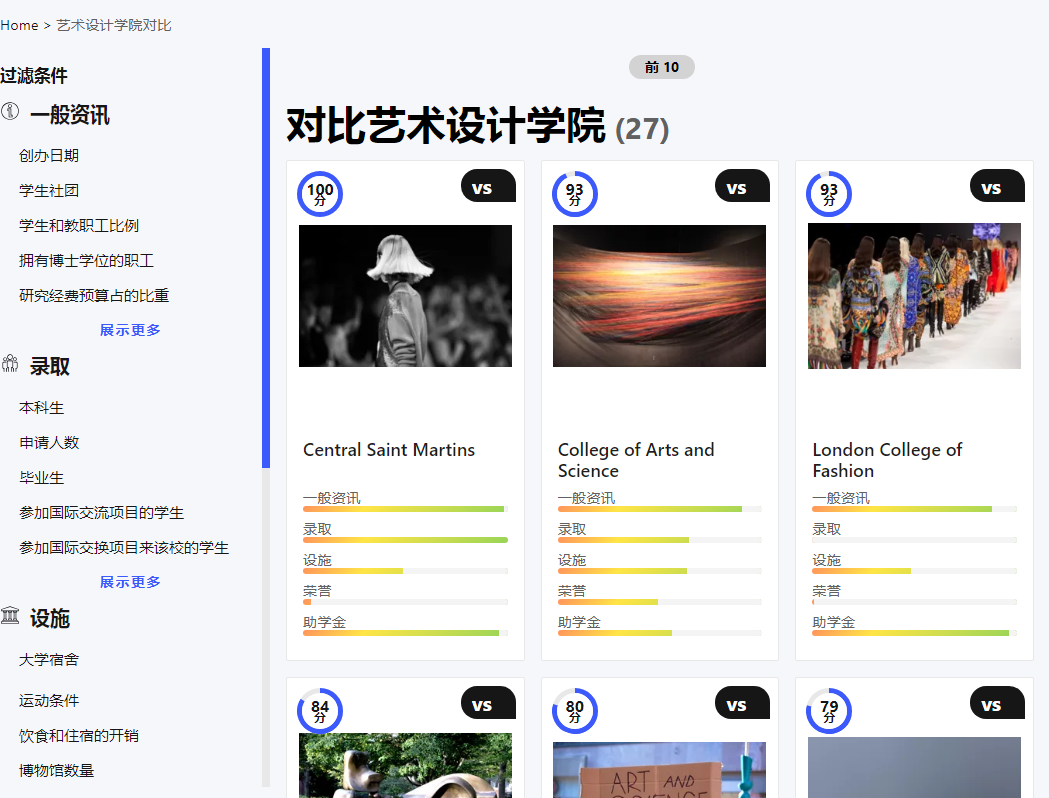1049x798 pixels.
Task: Select 参加国际交流项目的学生 filter
Action: (x=101, y=512)
